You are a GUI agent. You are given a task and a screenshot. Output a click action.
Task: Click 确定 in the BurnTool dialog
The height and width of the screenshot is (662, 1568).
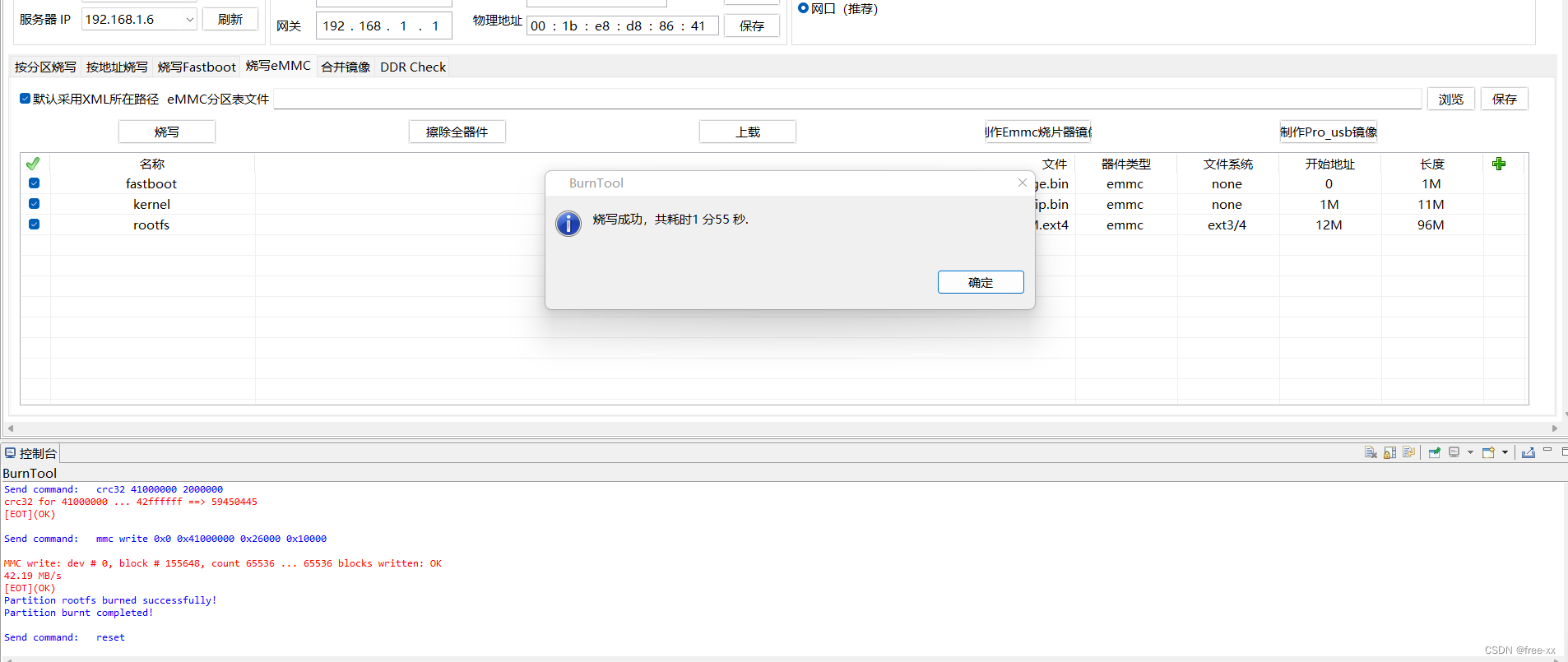click(981, 282)
